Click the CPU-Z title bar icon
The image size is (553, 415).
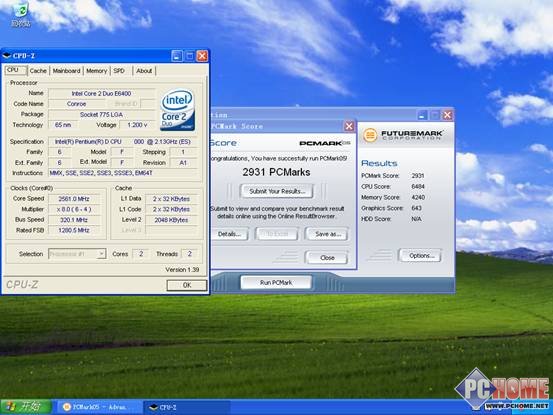point(6,56)
